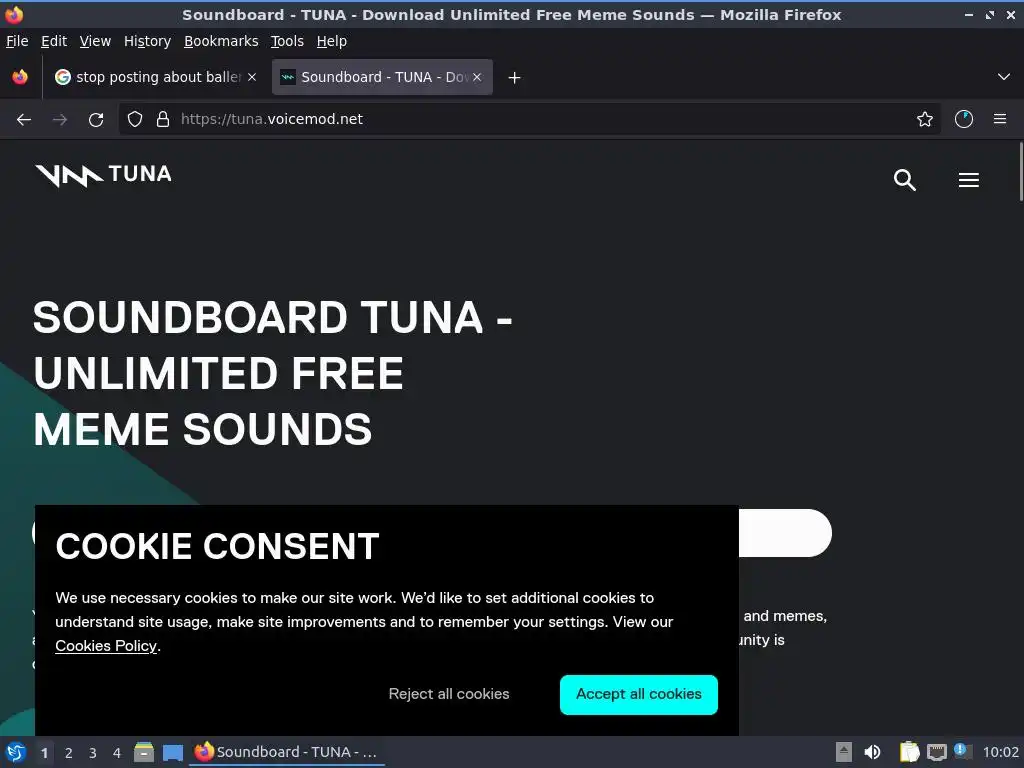
Task: Open the clipboard manager tray icon
Action: pos(909,752)
